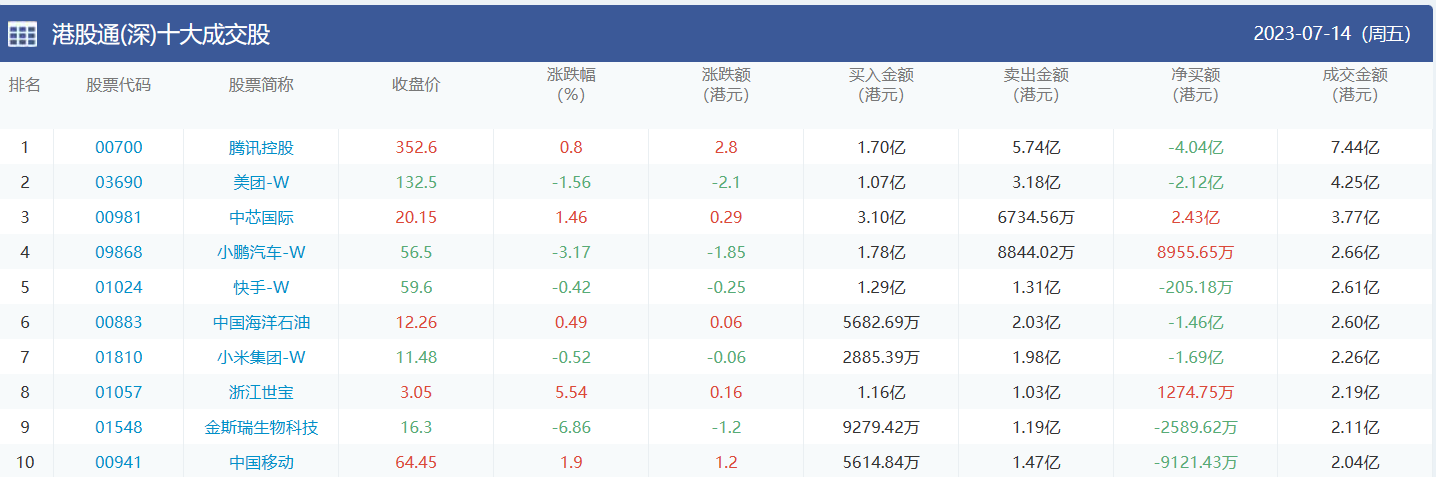
Task: Open 美团-W stock details
Action: [x=261, y=183]
